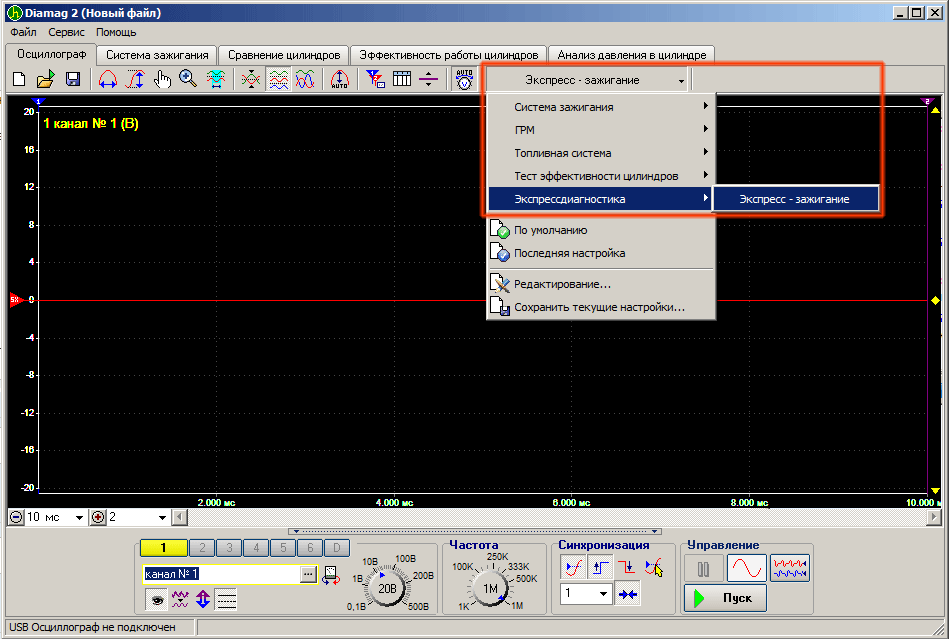Image resolution: width=949 pixels, height=639 pixels.
Task: Select channel 6 button
Action: click(x=310, y=548)
